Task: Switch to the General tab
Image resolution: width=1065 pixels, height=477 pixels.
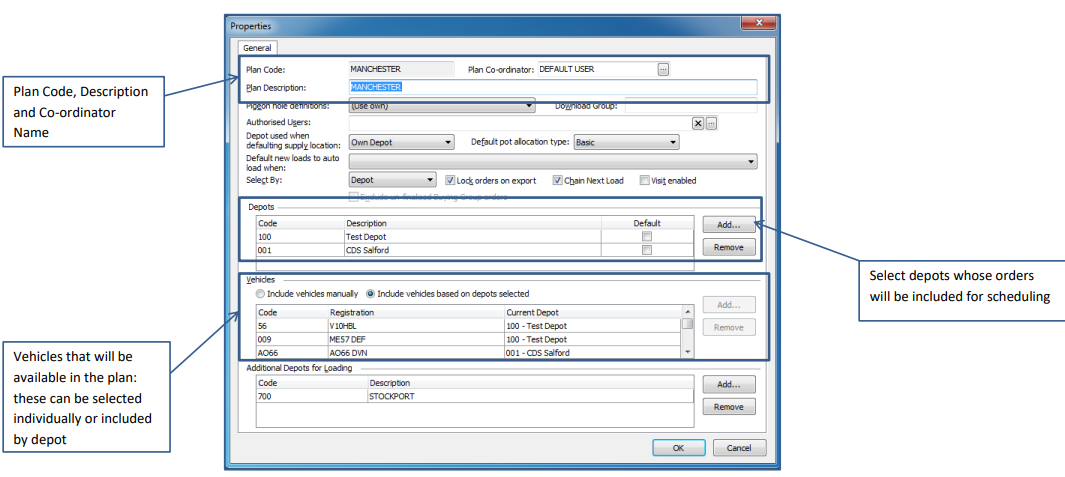Action: (x=257, y=47)
